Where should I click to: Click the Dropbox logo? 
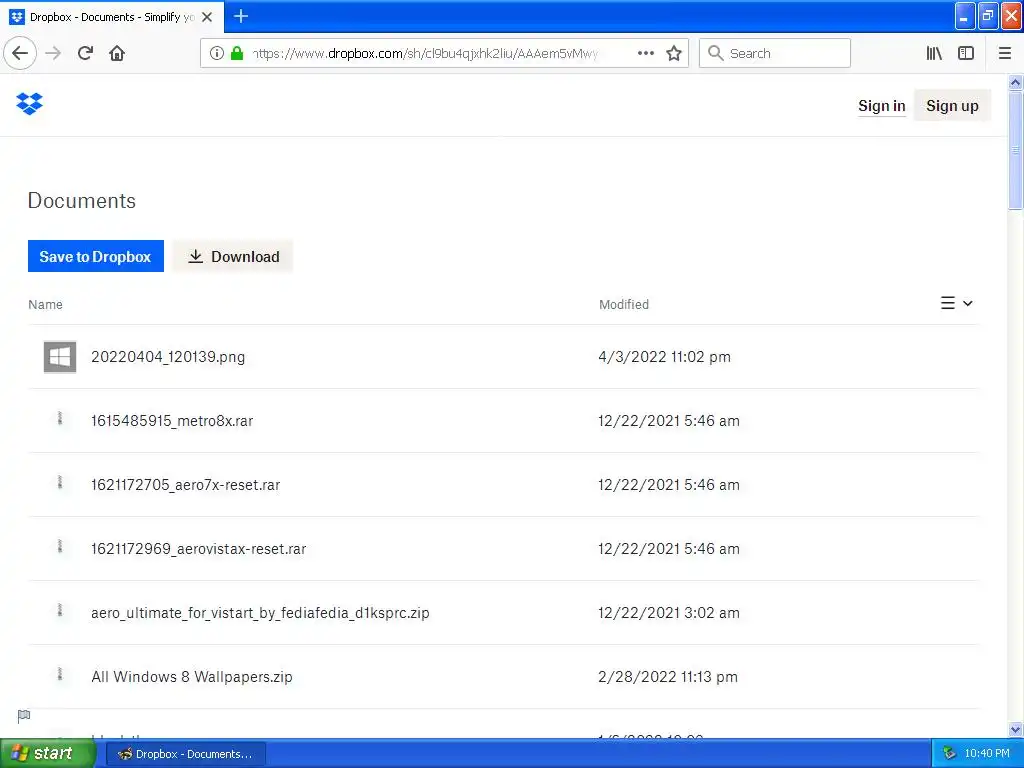point(29,104)
